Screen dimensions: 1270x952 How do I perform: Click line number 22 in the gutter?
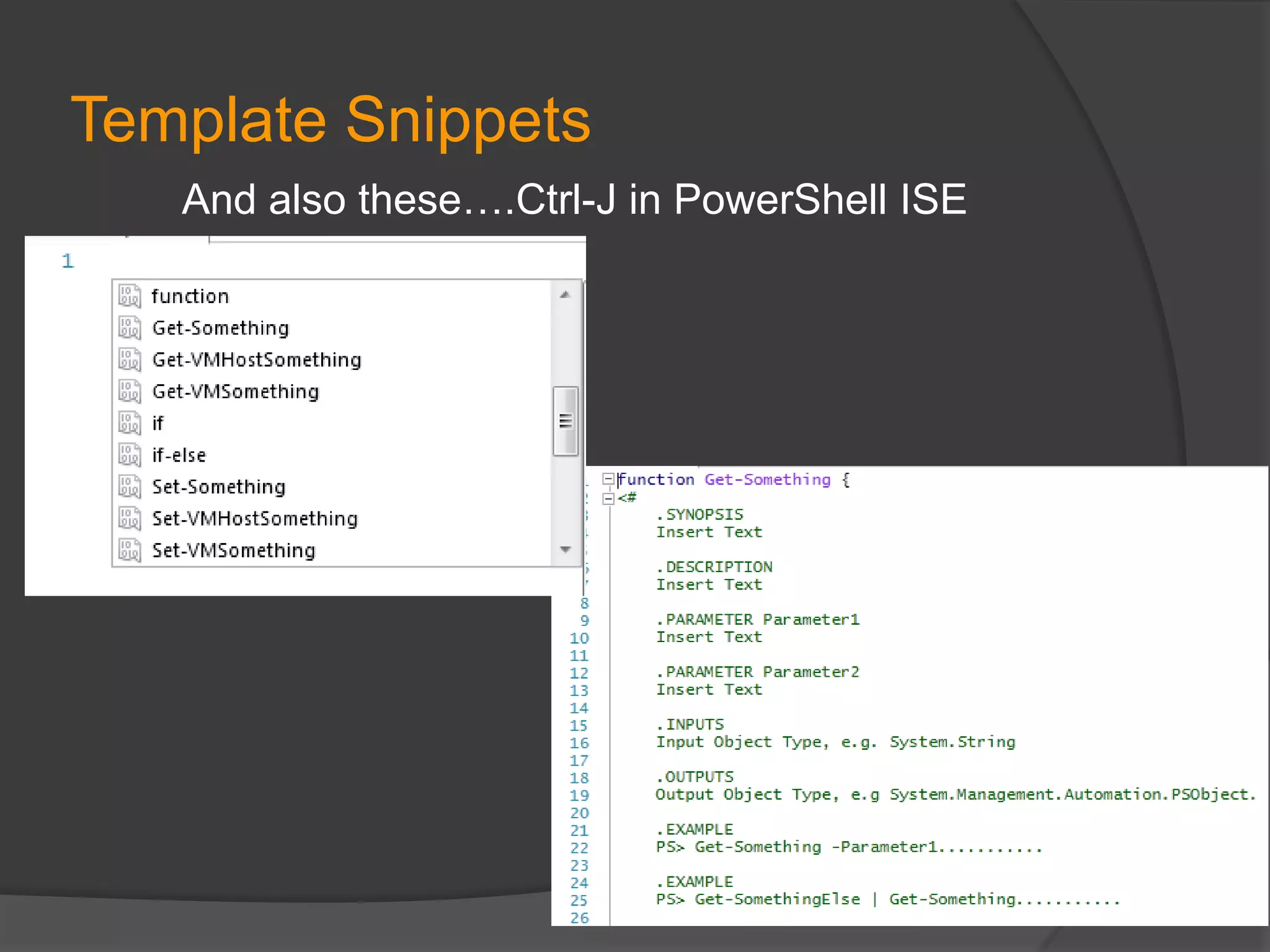click(x=579, y=847)
